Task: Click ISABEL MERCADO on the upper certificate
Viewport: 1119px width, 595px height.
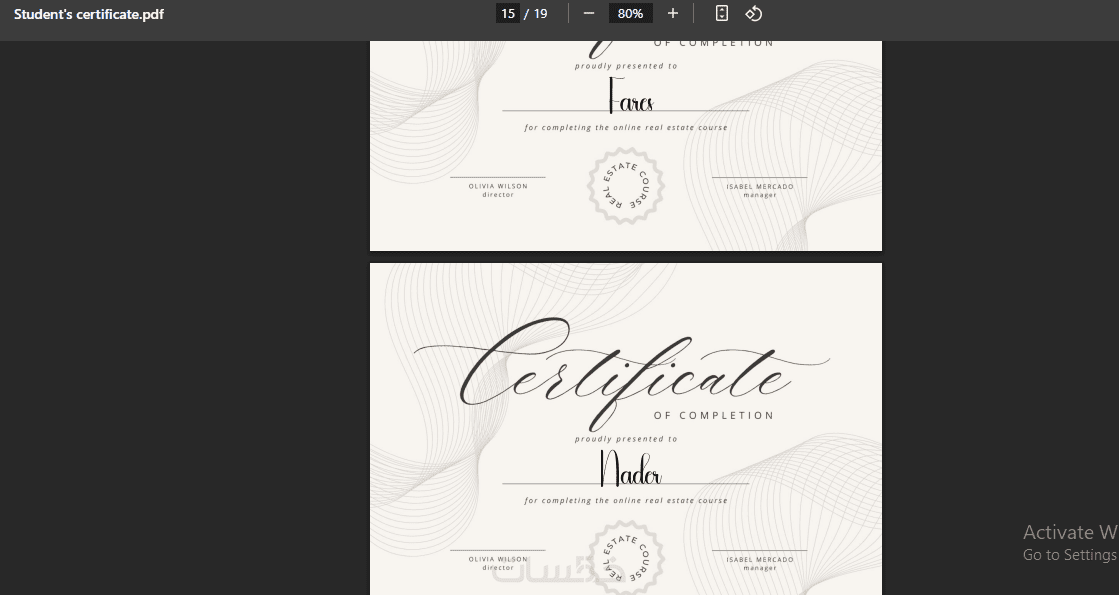Action: click(x=760, y=187)
